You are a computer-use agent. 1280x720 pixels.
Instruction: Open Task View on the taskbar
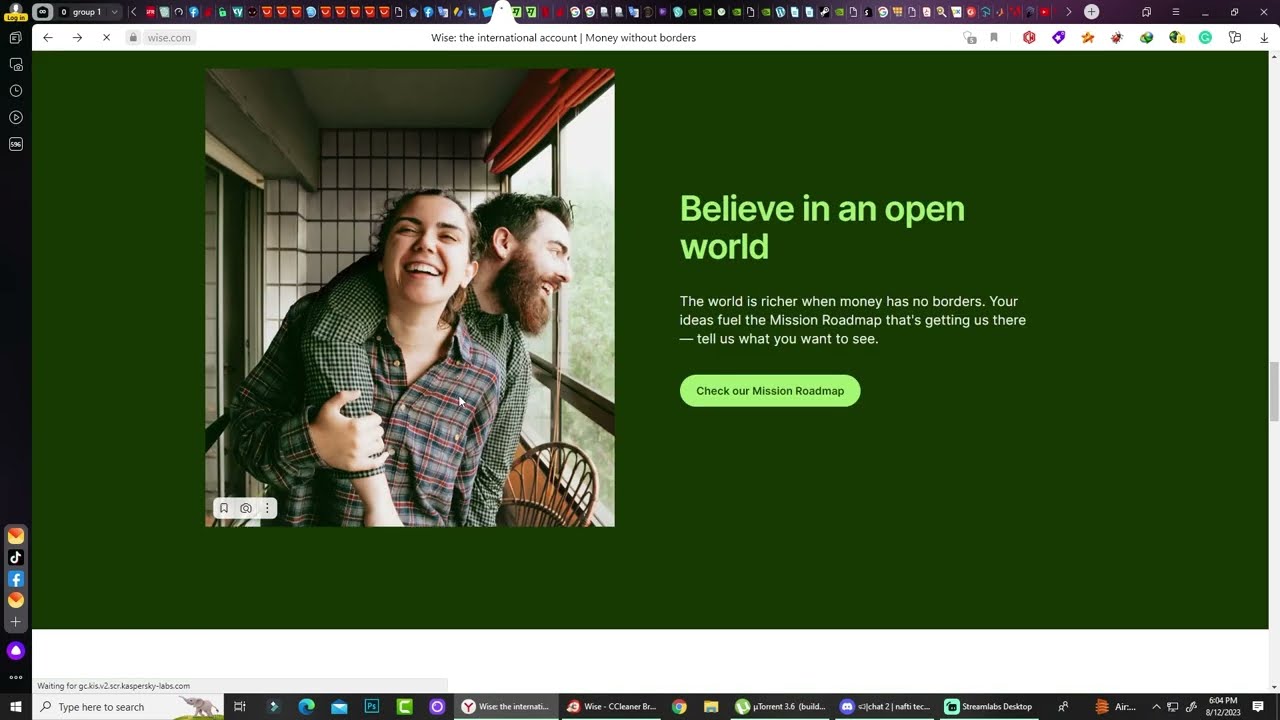point(240,707)
